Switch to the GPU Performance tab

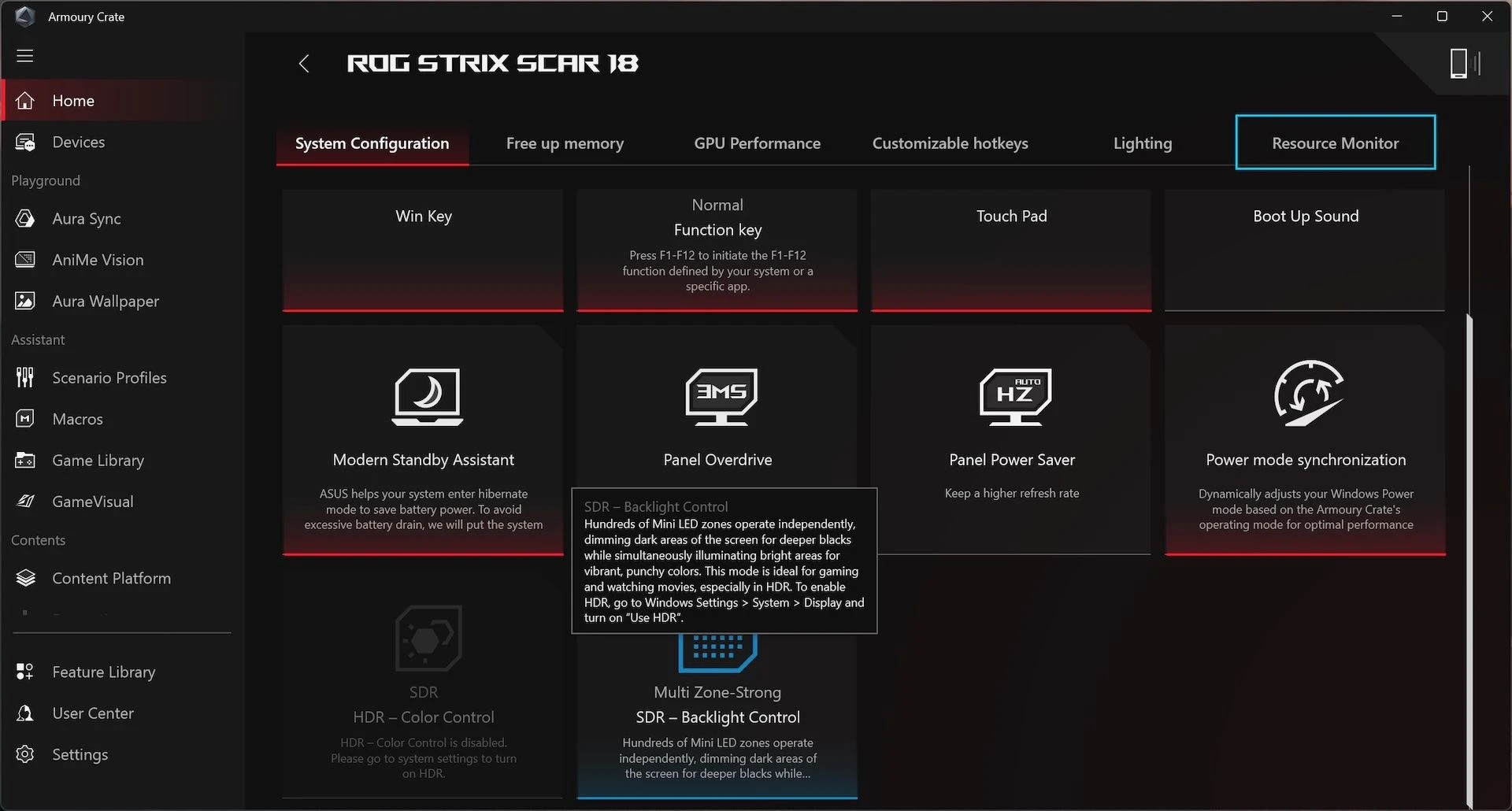point(757,143)
